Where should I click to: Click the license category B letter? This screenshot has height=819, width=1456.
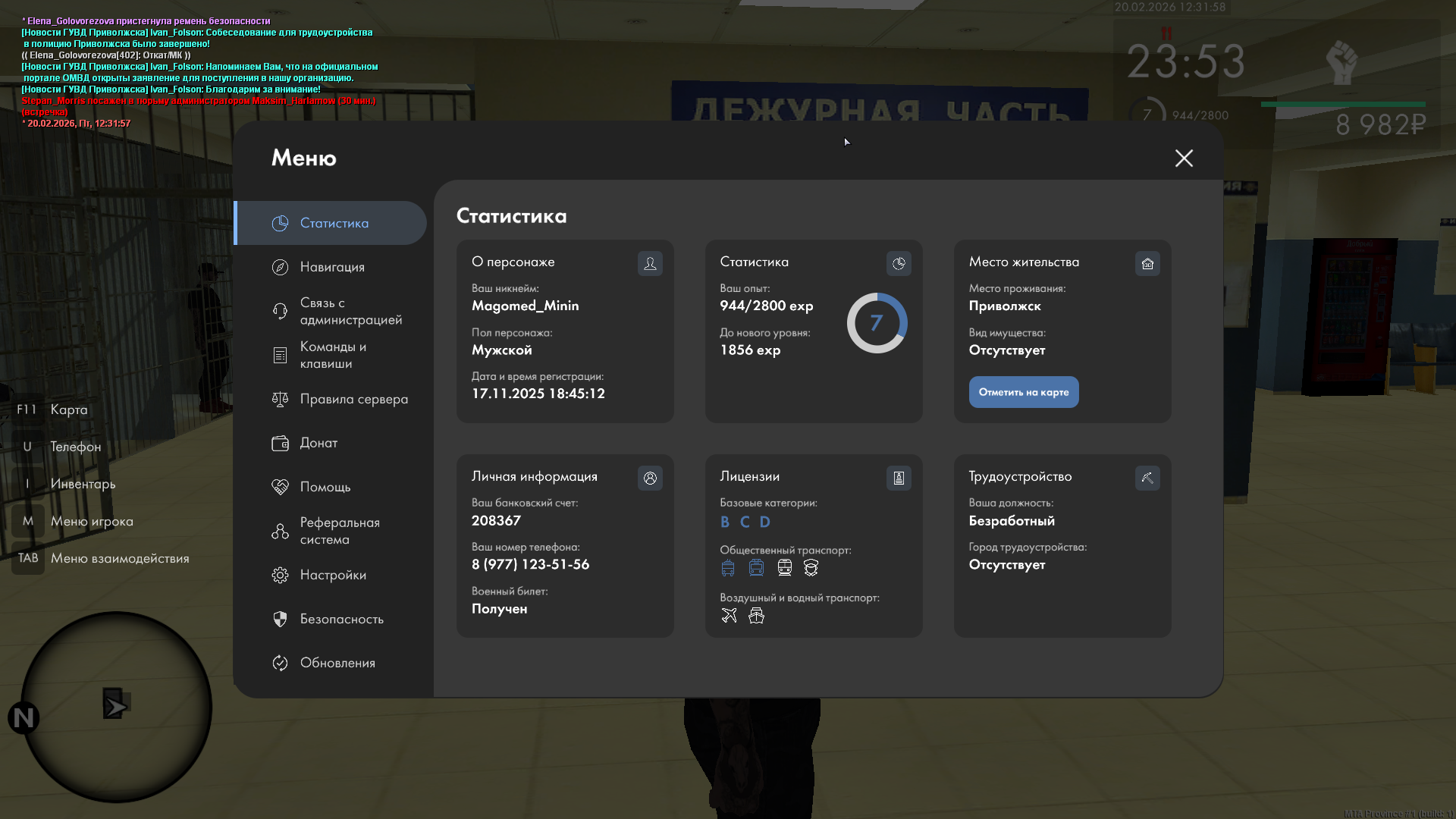725,522
